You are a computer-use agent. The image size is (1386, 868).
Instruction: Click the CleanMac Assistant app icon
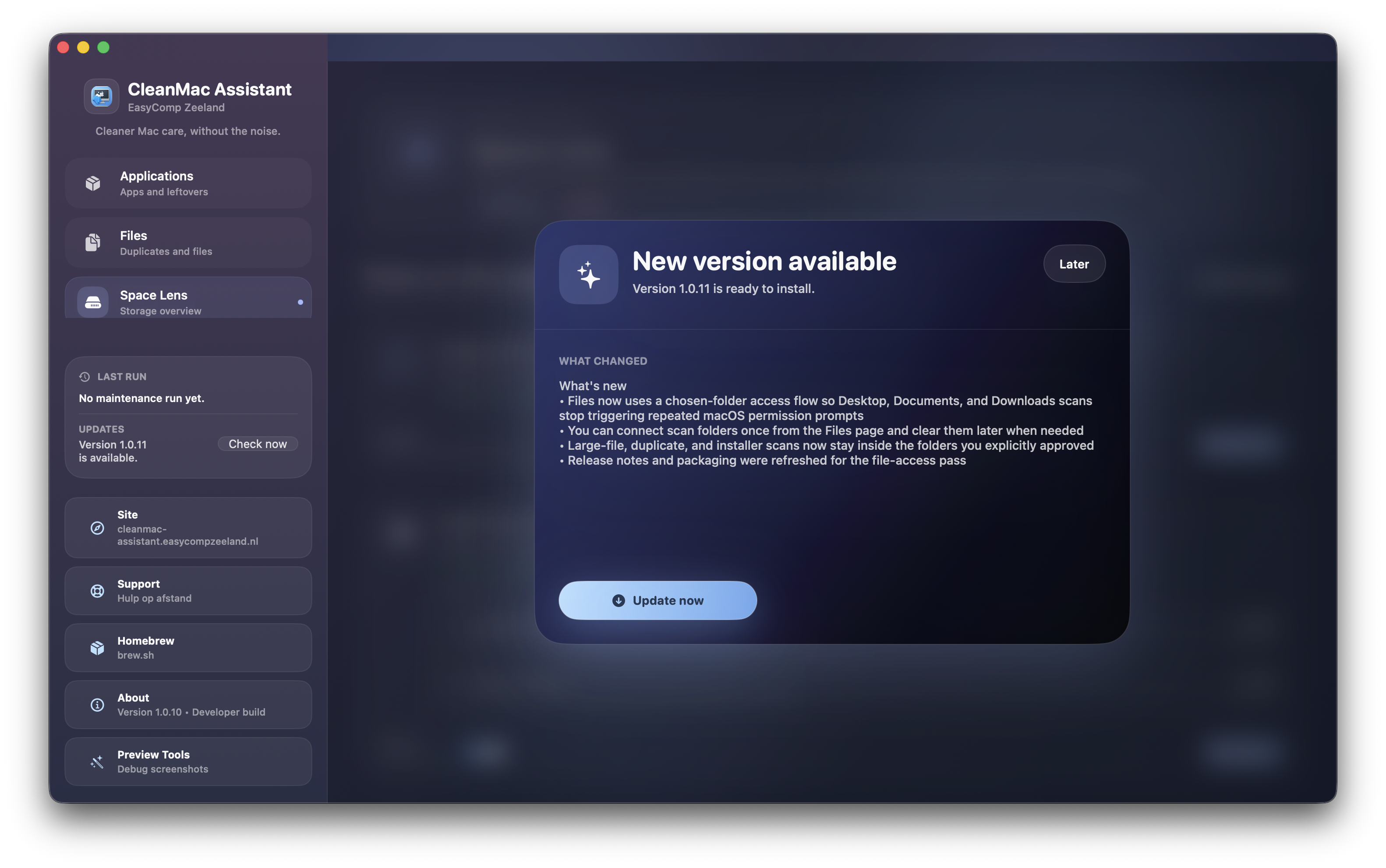101,96
